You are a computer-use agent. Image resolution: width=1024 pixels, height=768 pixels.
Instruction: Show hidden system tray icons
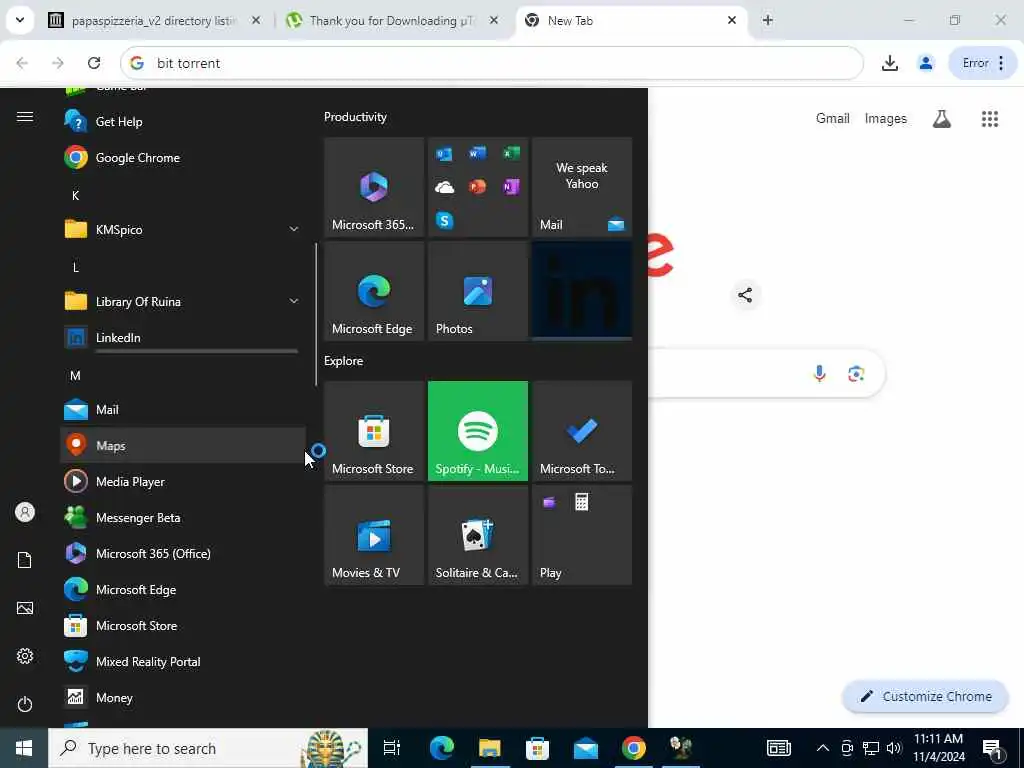pos(823,748)
